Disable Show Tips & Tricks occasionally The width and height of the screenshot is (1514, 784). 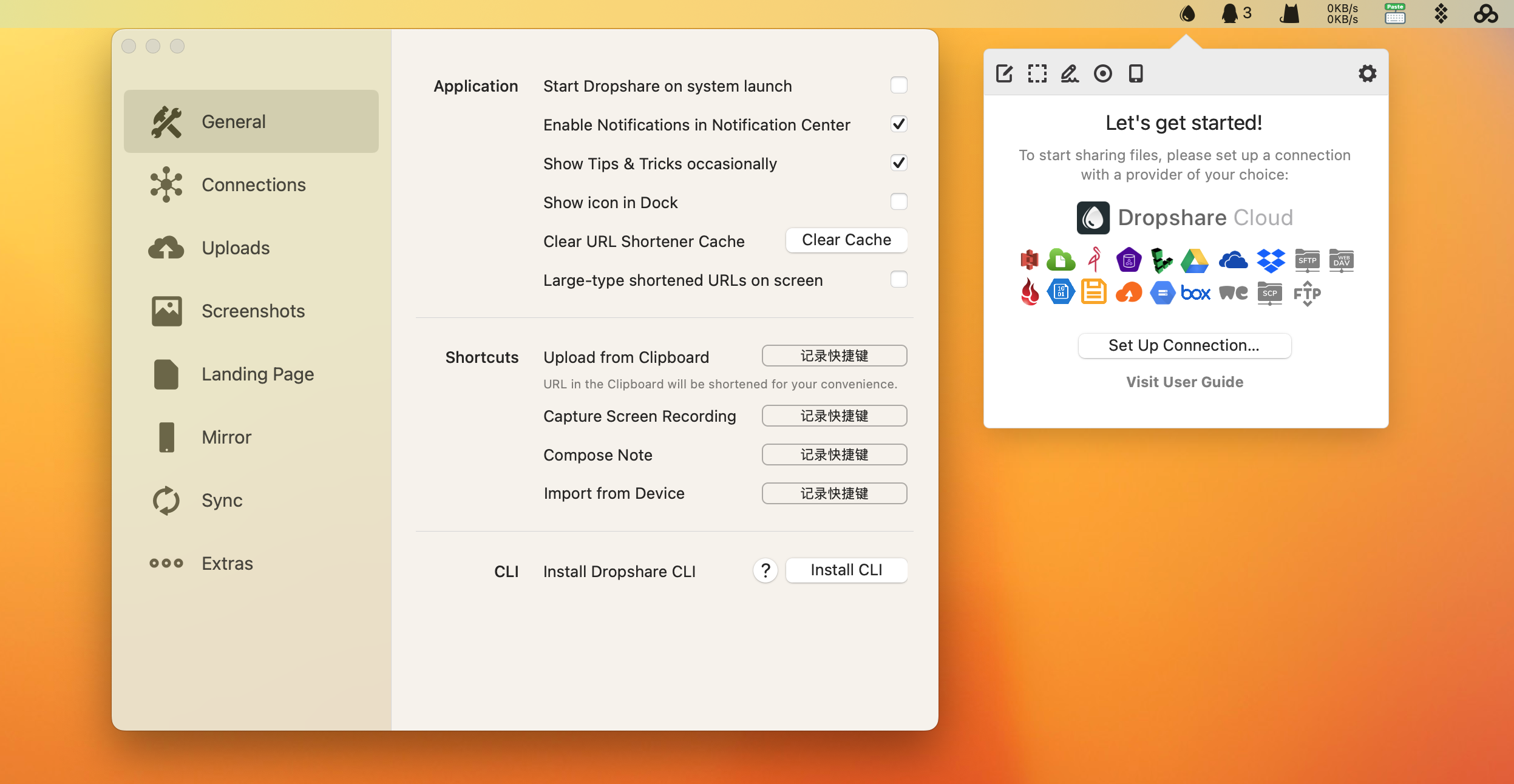(x=898, y=163)
